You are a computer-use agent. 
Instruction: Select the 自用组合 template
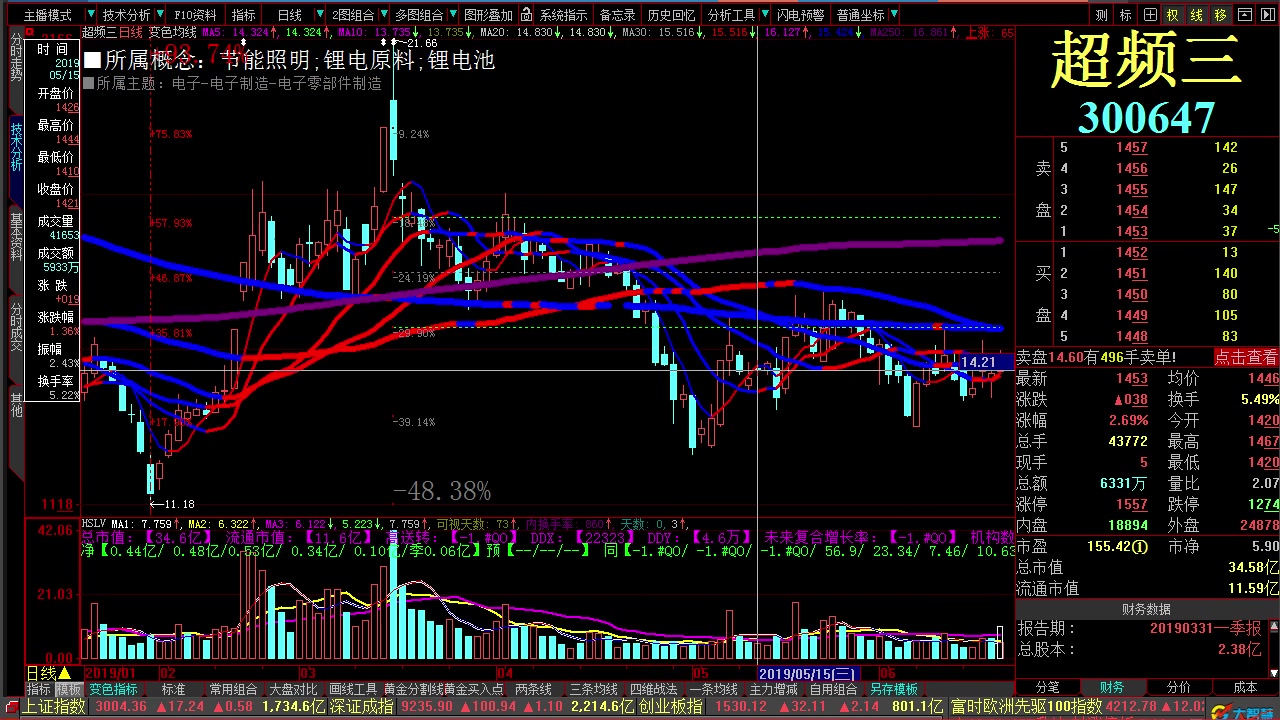coord(833,689)
